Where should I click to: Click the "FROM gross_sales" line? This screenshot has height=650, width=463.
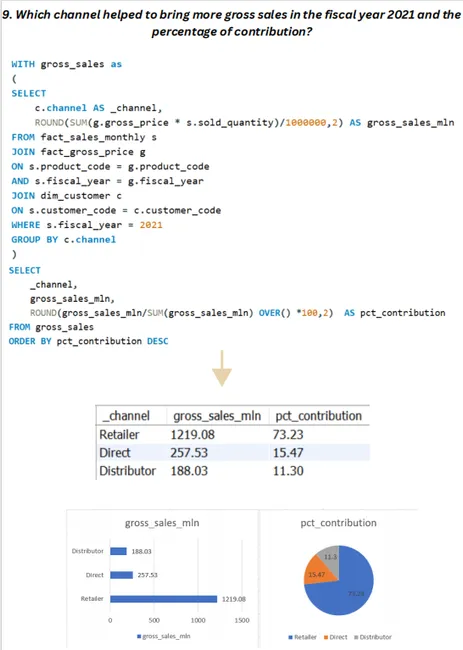click(51, 327)
